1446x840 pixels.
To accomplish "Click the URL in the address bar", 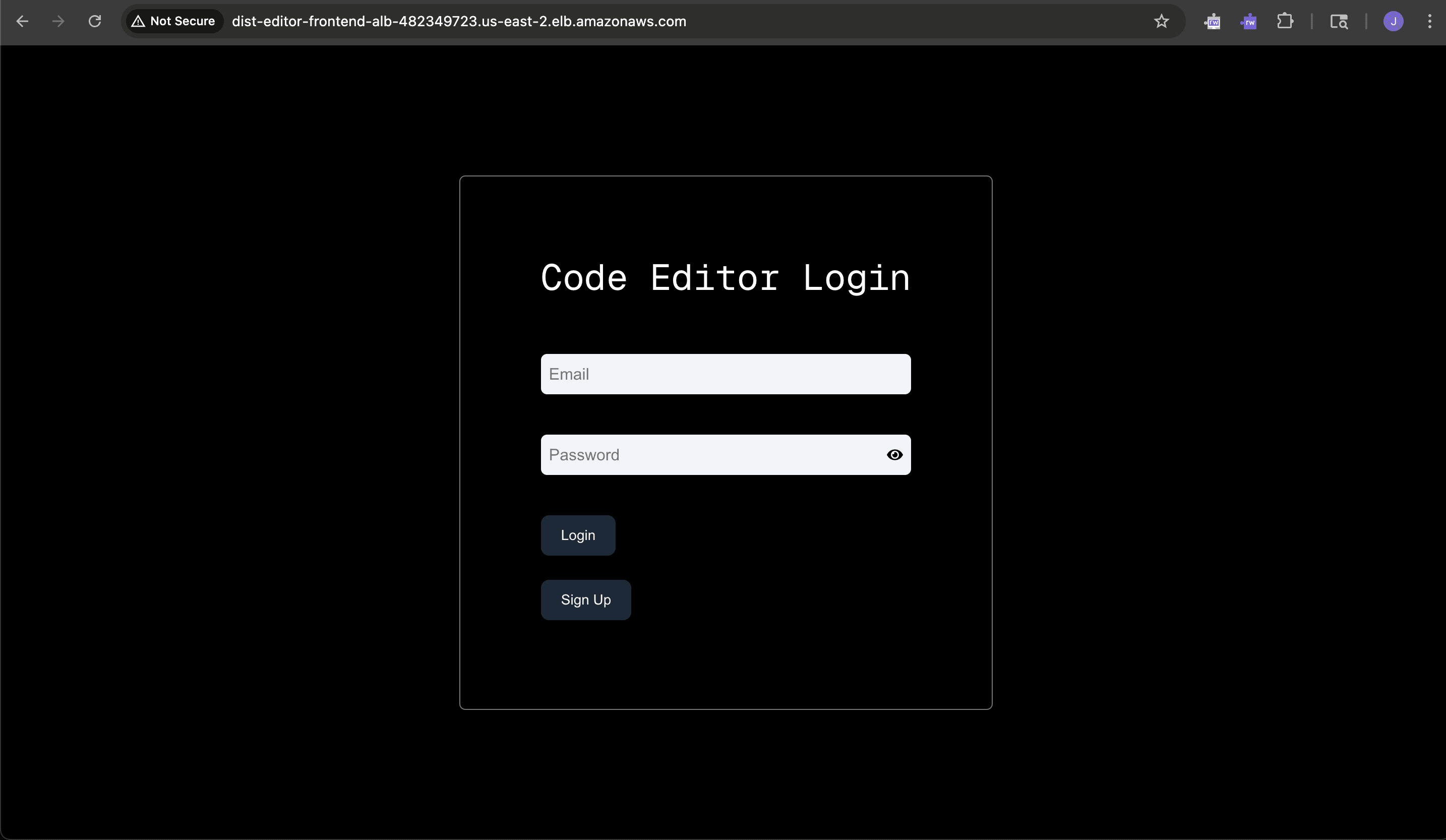I will 458,21.
